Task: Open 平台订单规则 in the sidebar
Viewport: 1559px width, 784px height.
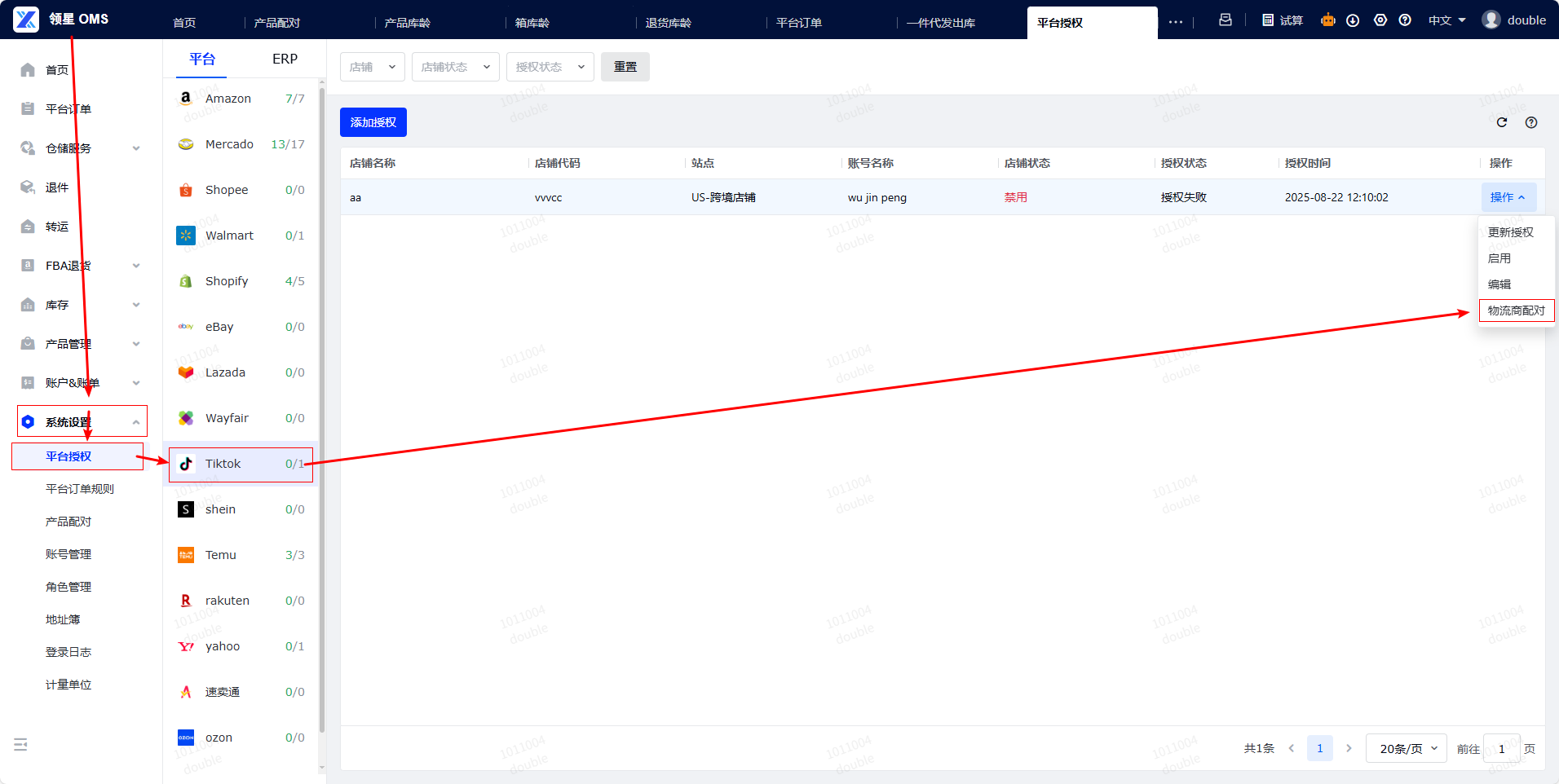Action: (80, 489)
